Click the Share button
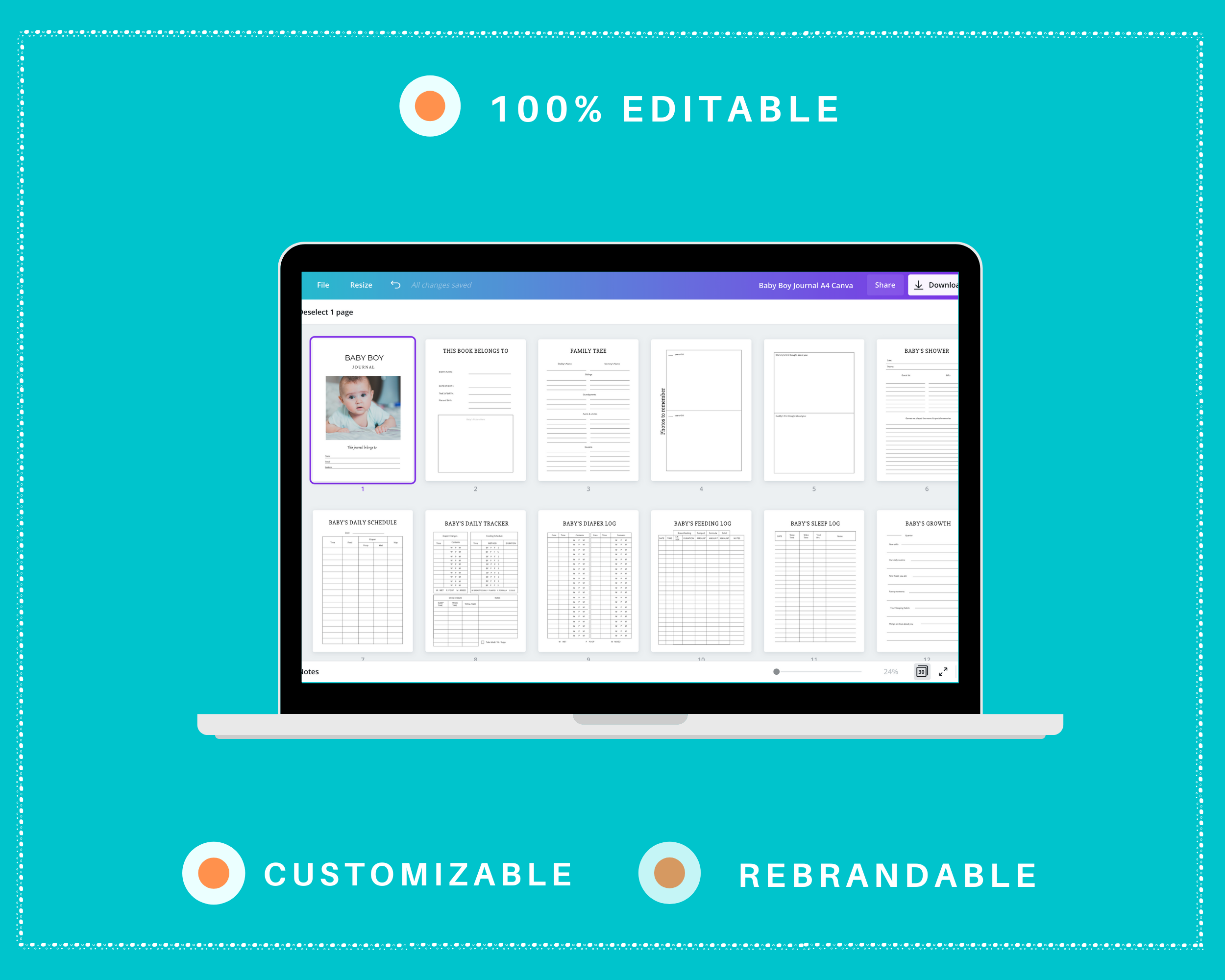This screenshot has height=980, width=1225. click(x=884, y=285)
